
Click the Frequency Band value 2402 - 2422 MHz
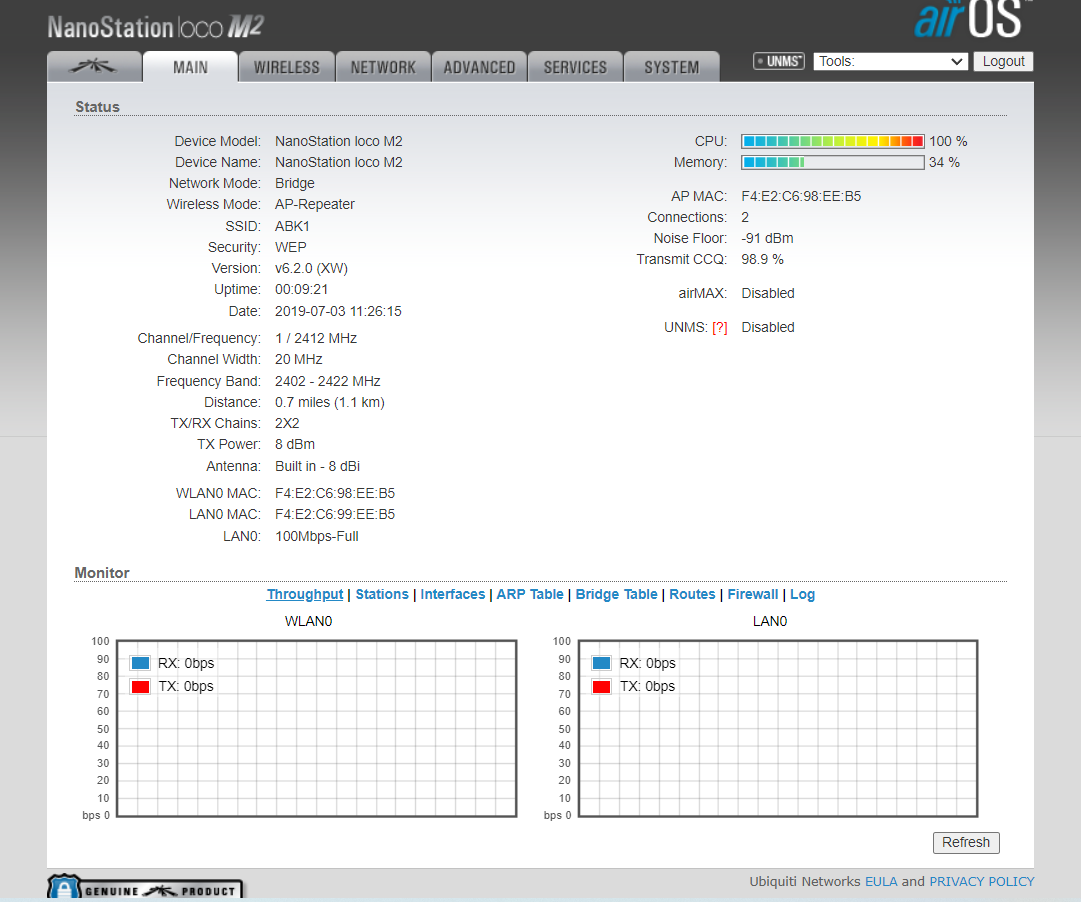point(327,381)
